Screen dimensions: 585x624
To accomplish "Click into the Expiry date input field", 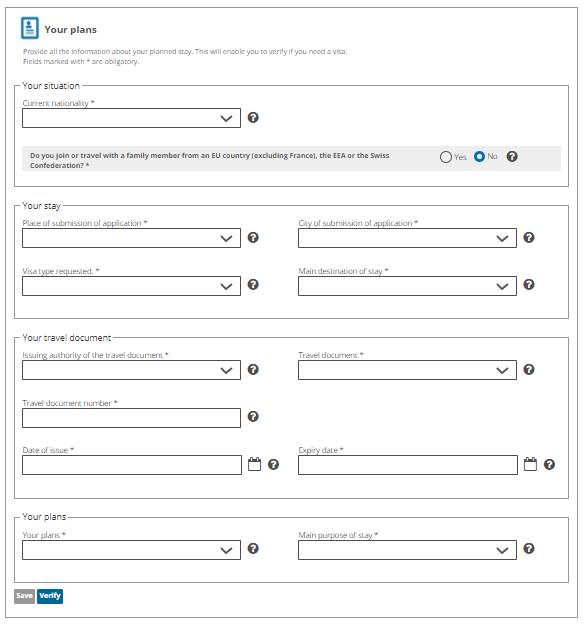I will (x=408, y=465).
